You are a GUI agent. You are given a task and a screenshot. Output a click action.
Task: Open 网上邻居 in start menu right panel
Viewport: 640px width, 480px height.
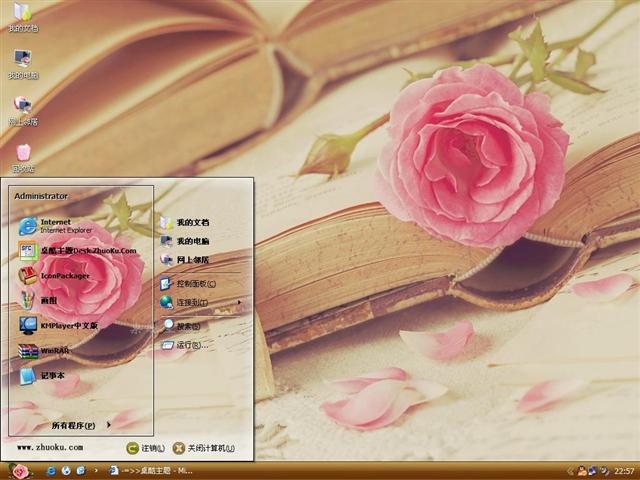click(184, 259)
